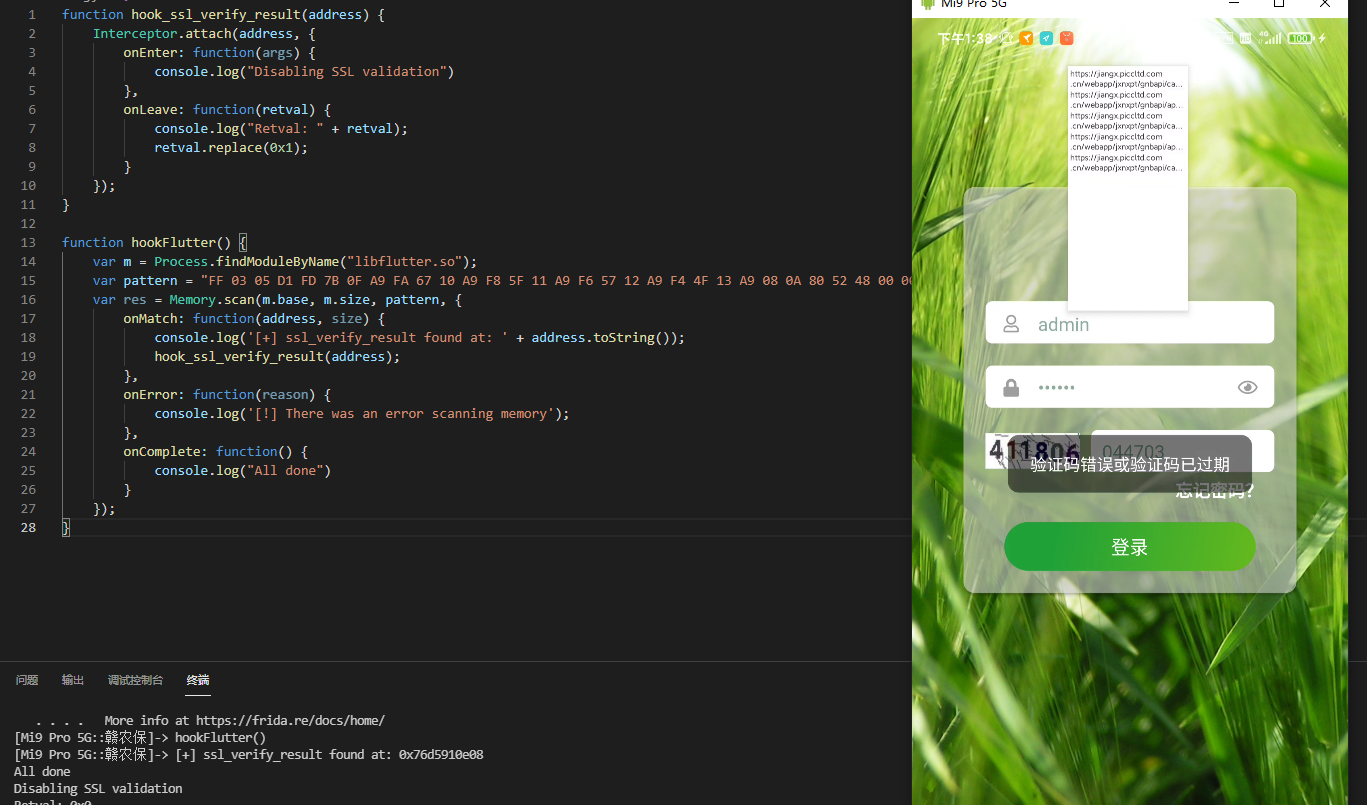Click the password field with dots
Screen dimensions: 1367x805
click(1129, 387)
